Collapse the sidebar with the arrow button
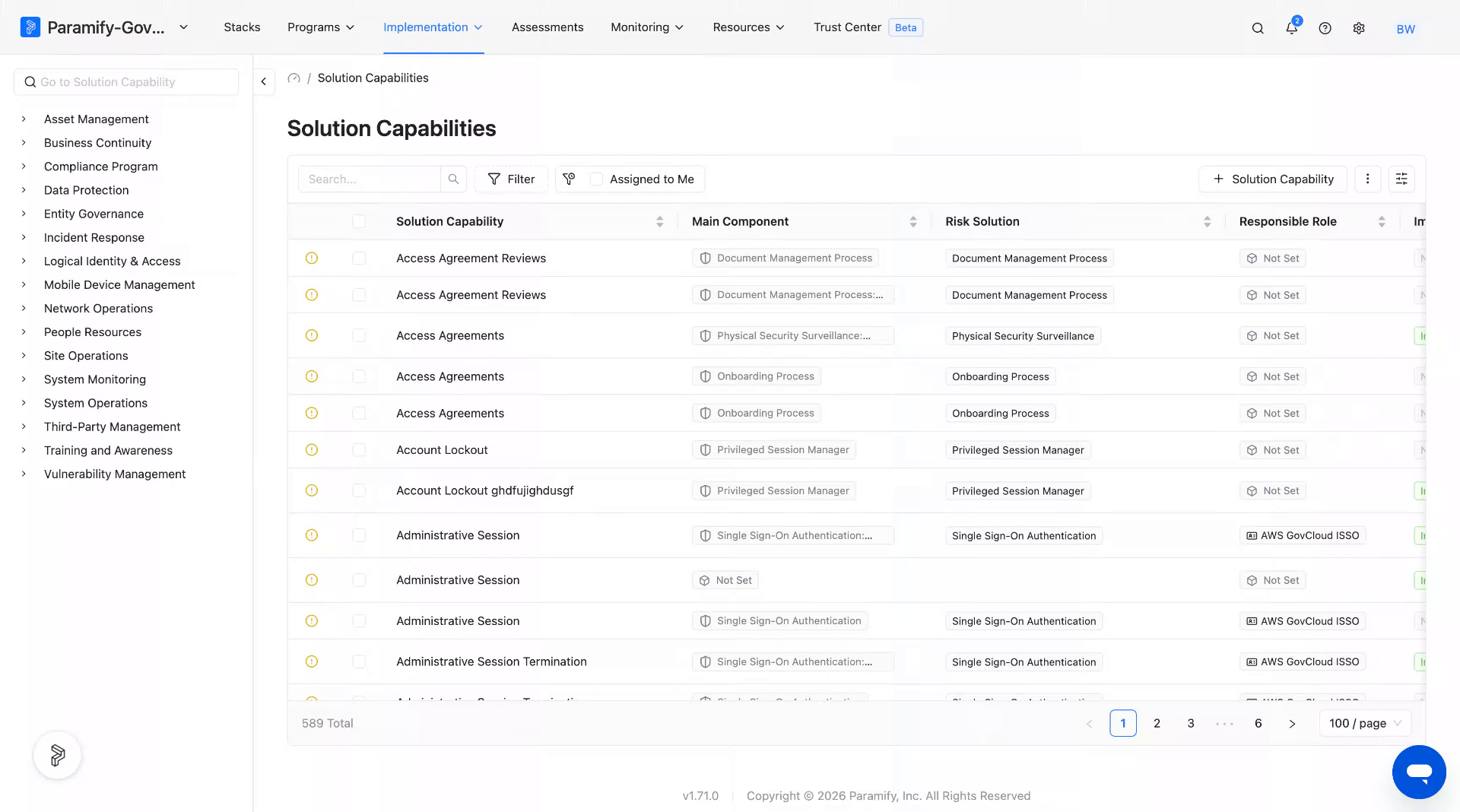The width and height of the screenshot is (1460, 812). (x=264, y=81)
